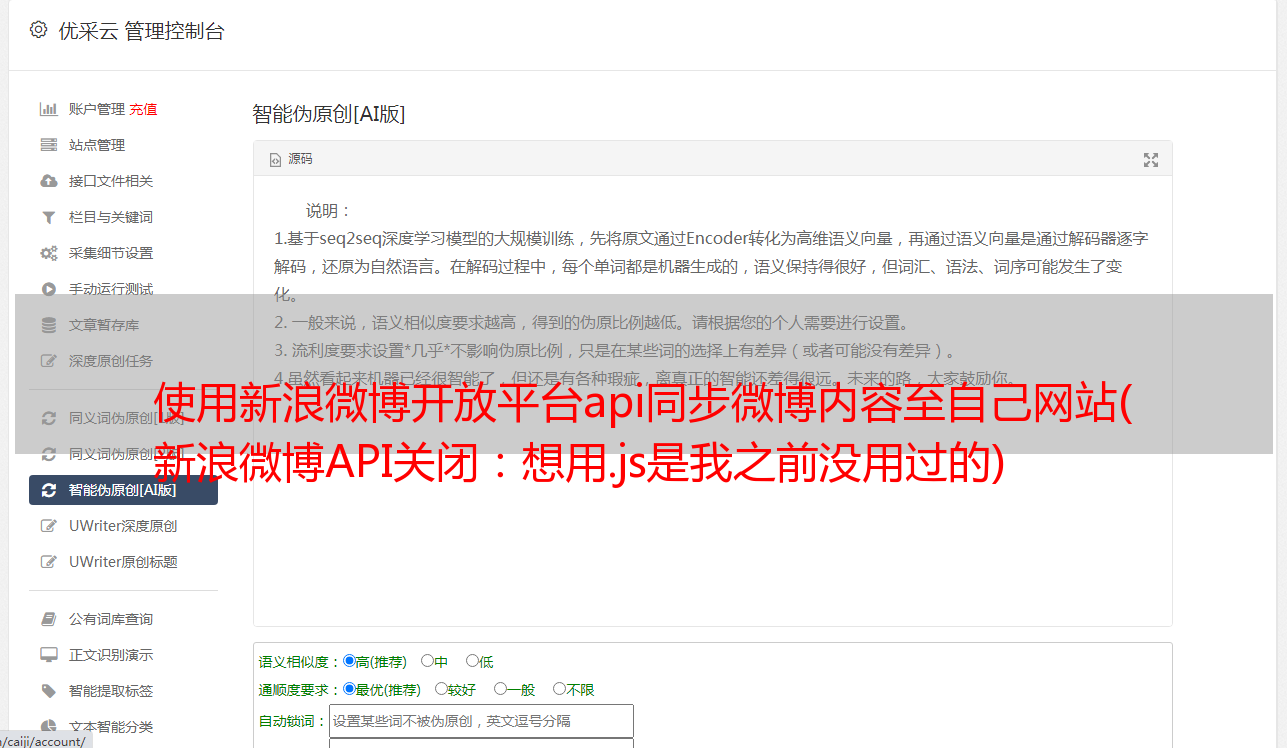This screenshot has width=1287, height=748.
Task: Click the 源码 source code icon
Action: (x=276, y=160)
